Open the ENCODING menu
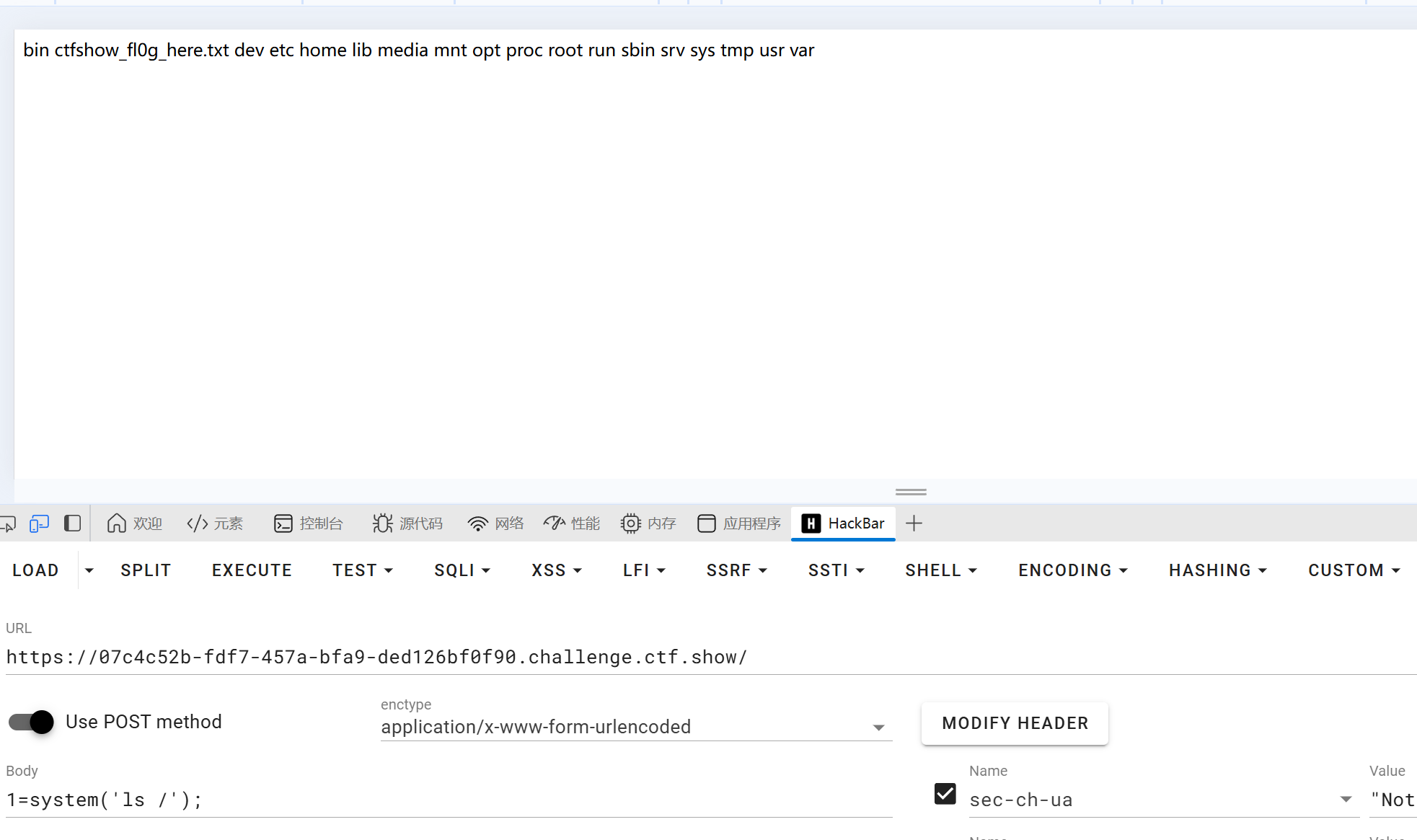The width and height of the screenshot is (1417, 840). [x=1073, y=570]
